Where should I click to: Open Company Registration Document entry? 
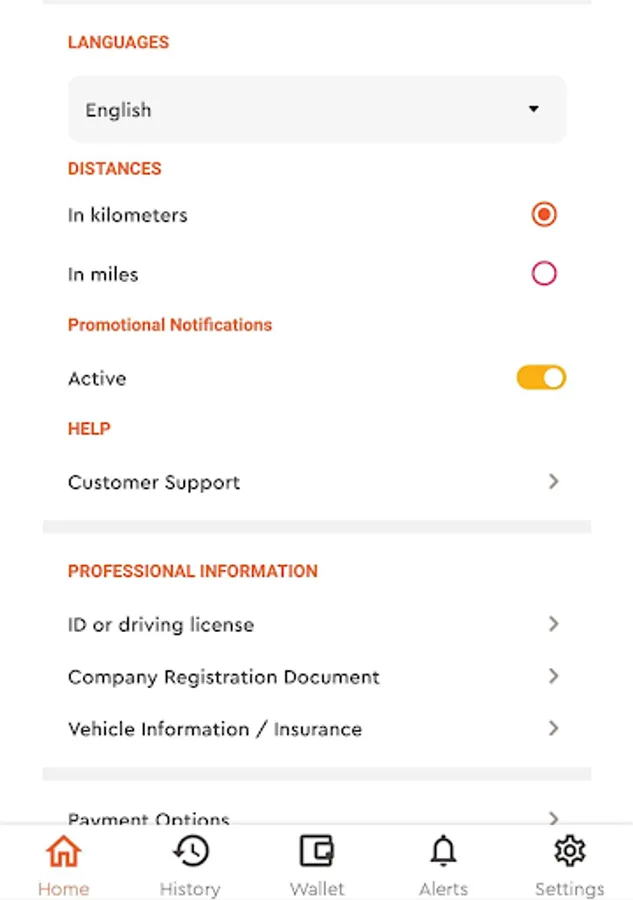click(x=224, y=677)
